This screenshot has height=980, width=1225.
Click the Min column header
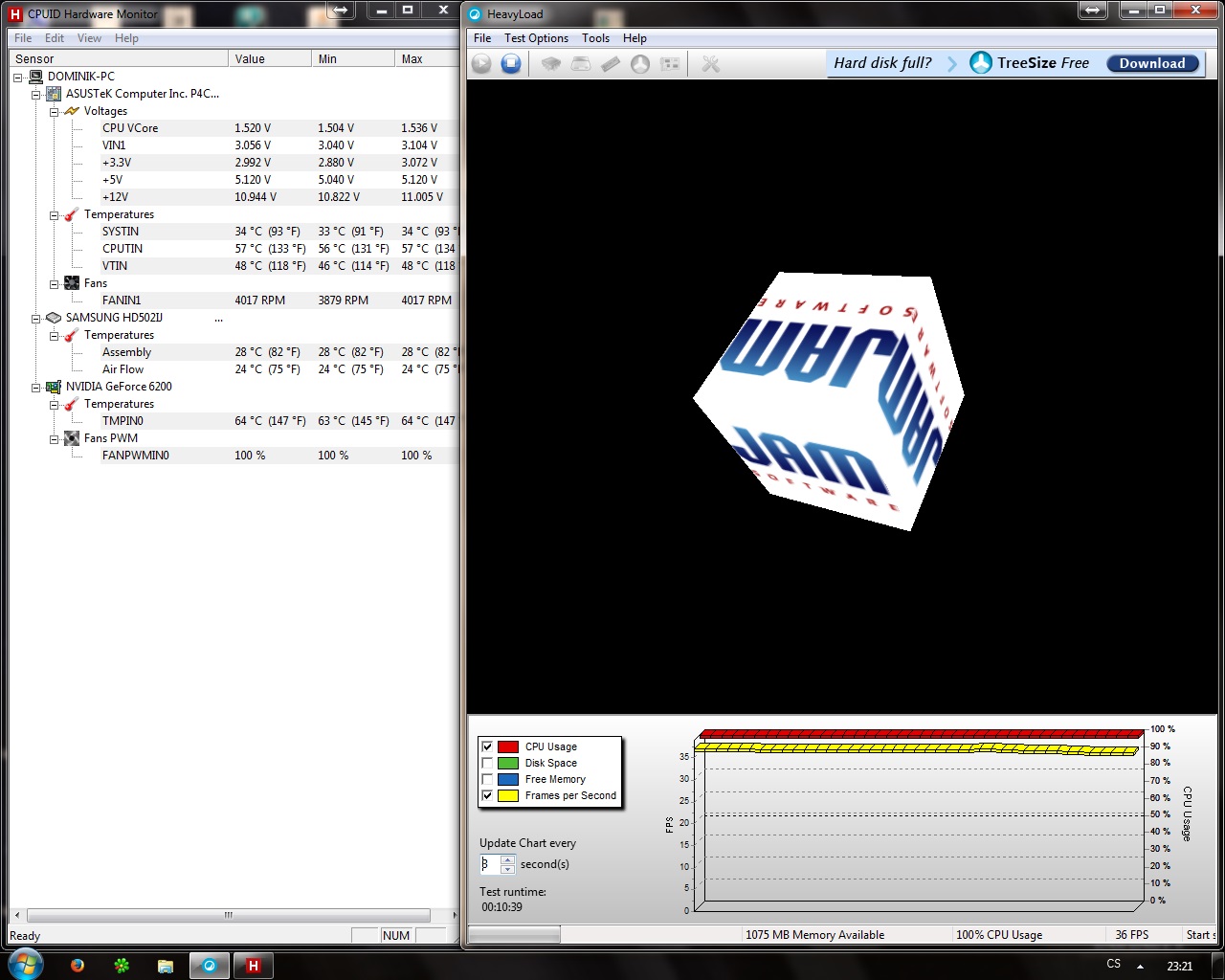coord(353,58)
